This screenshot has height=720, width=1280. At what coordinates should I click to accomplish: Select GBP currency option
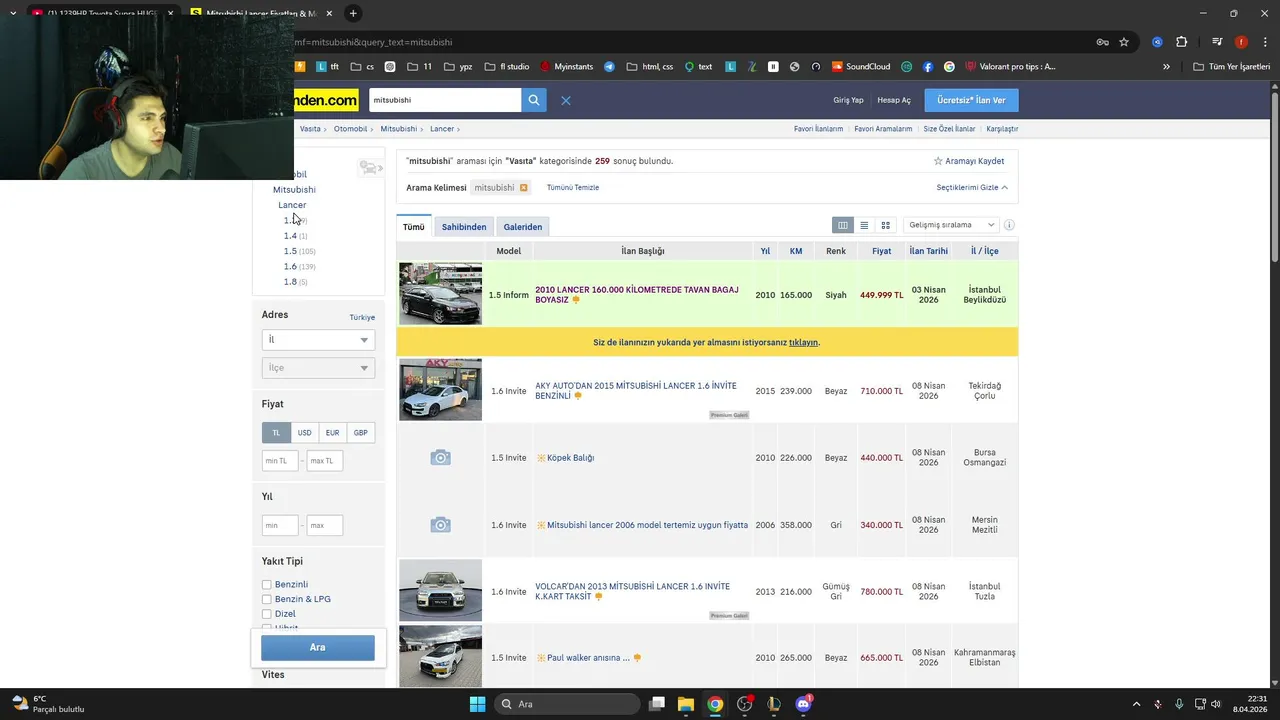click(360, 433)
